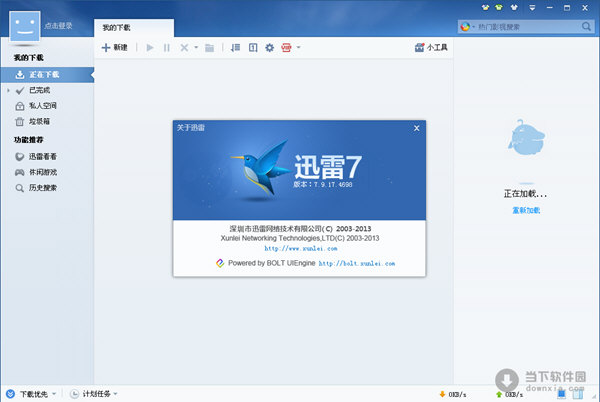The height and width of the screenshot is (402, 600).
Task: Open the http://www.xunlei.com link
Action: point(301,249)
